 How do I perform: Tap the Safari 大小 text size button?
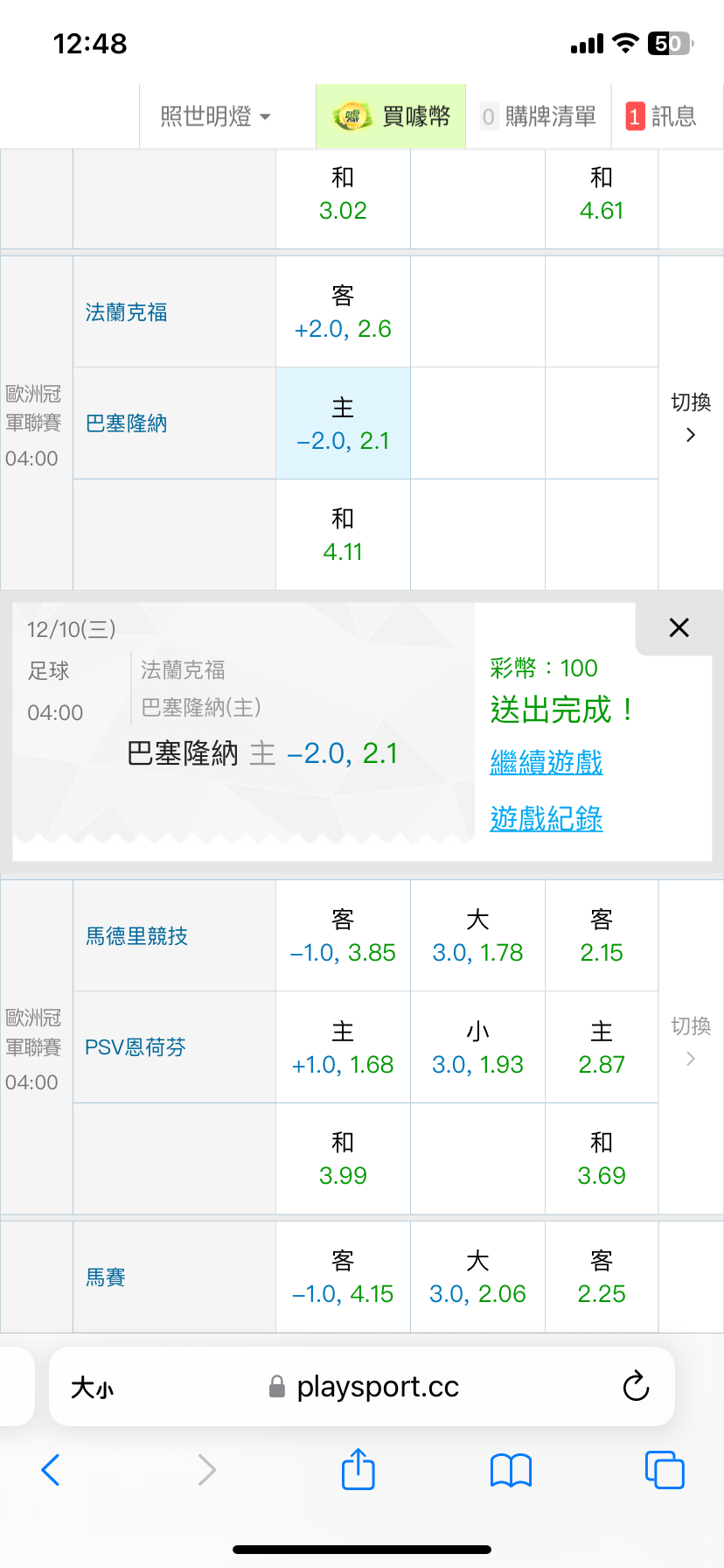click(93, 1387)
